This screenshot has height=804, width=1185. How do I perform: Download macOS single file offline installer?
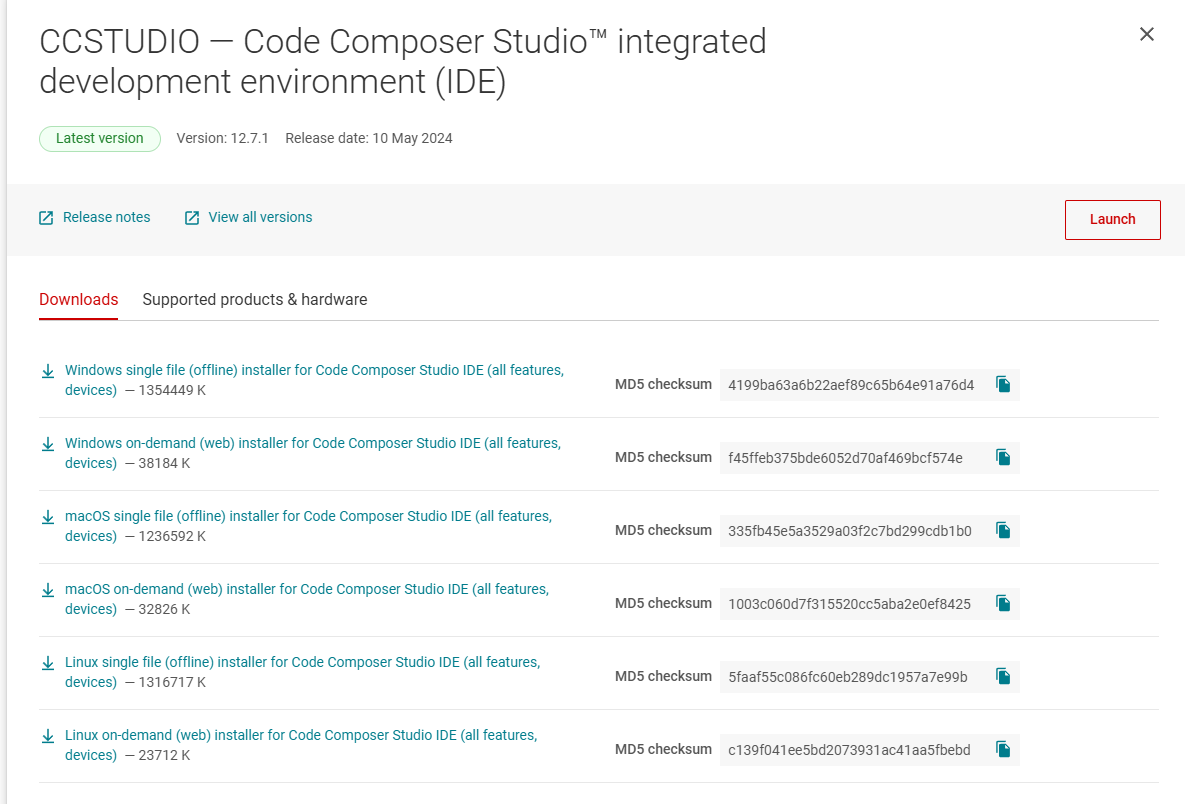pyautogui.click(x=308, y=526)
